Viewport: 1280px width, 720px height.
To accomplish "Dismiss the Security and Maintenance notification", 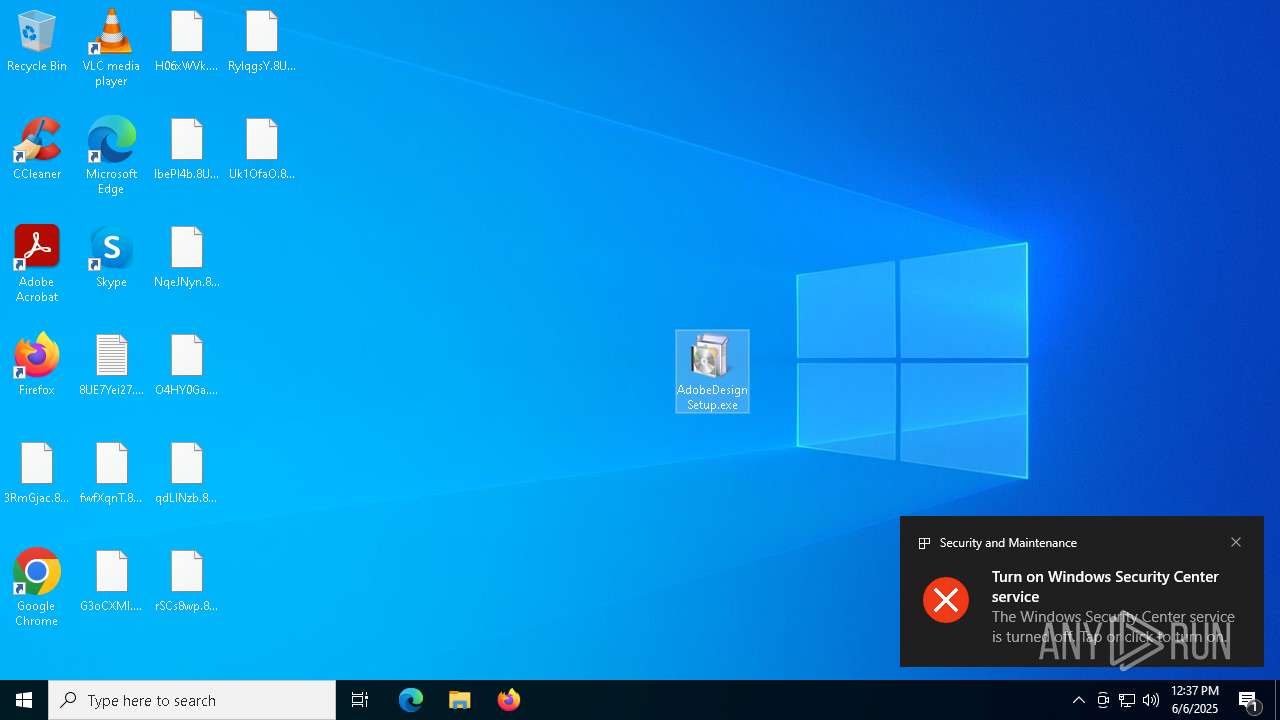I will [x=1236, y=542].
